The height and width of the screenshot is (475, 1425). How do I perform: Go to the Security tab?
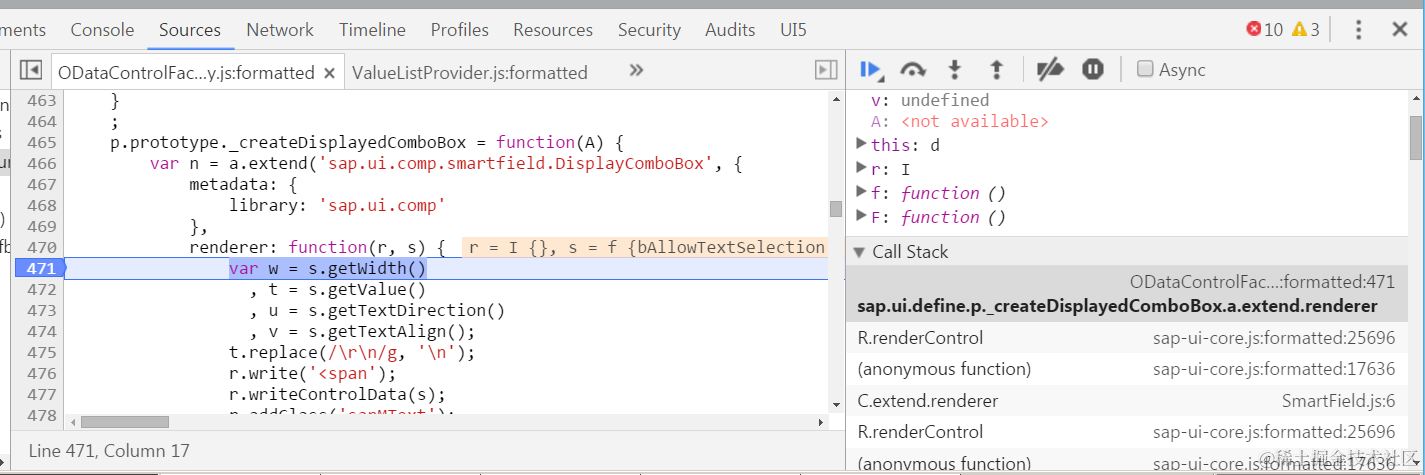tap(649, 30)
